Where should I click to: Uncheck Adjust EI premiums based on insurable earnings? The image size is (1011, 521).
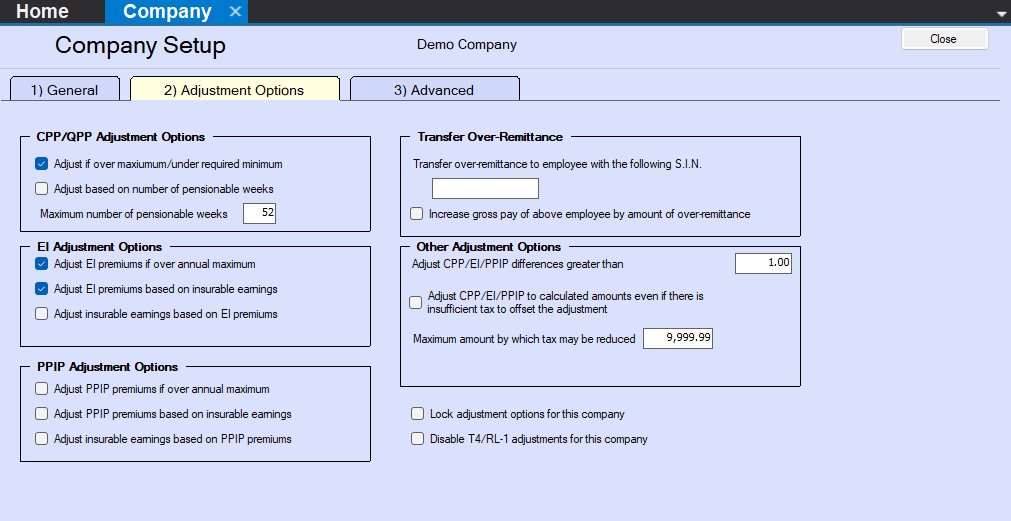pyautogui.click(x=42, y=289)
